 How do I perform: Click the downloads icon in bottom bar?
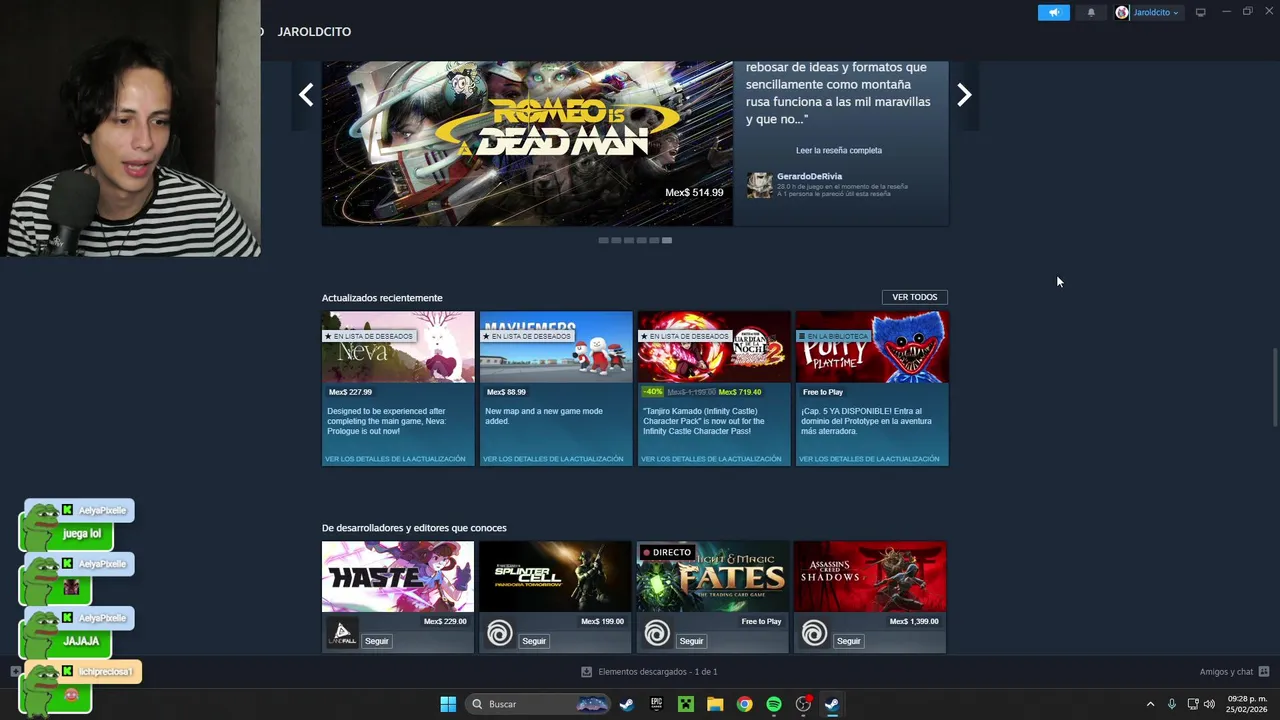587,672
